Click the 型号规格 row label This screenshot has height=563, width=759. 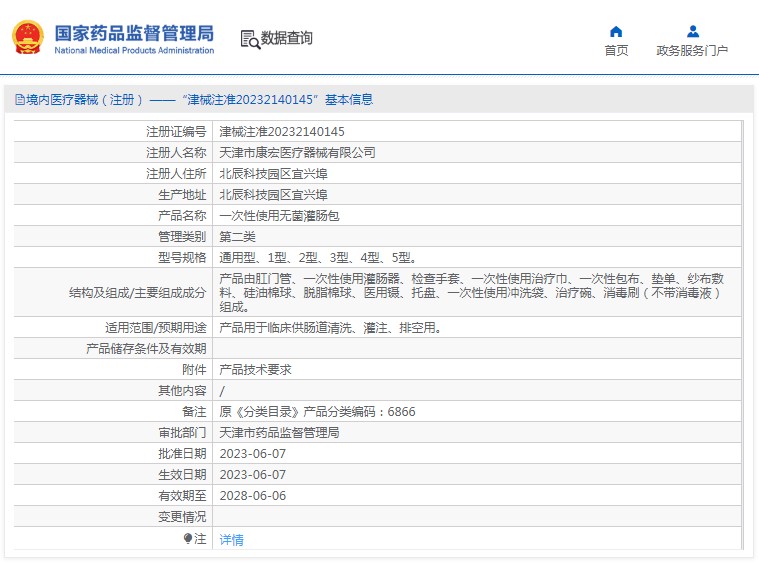coord(182,258)
